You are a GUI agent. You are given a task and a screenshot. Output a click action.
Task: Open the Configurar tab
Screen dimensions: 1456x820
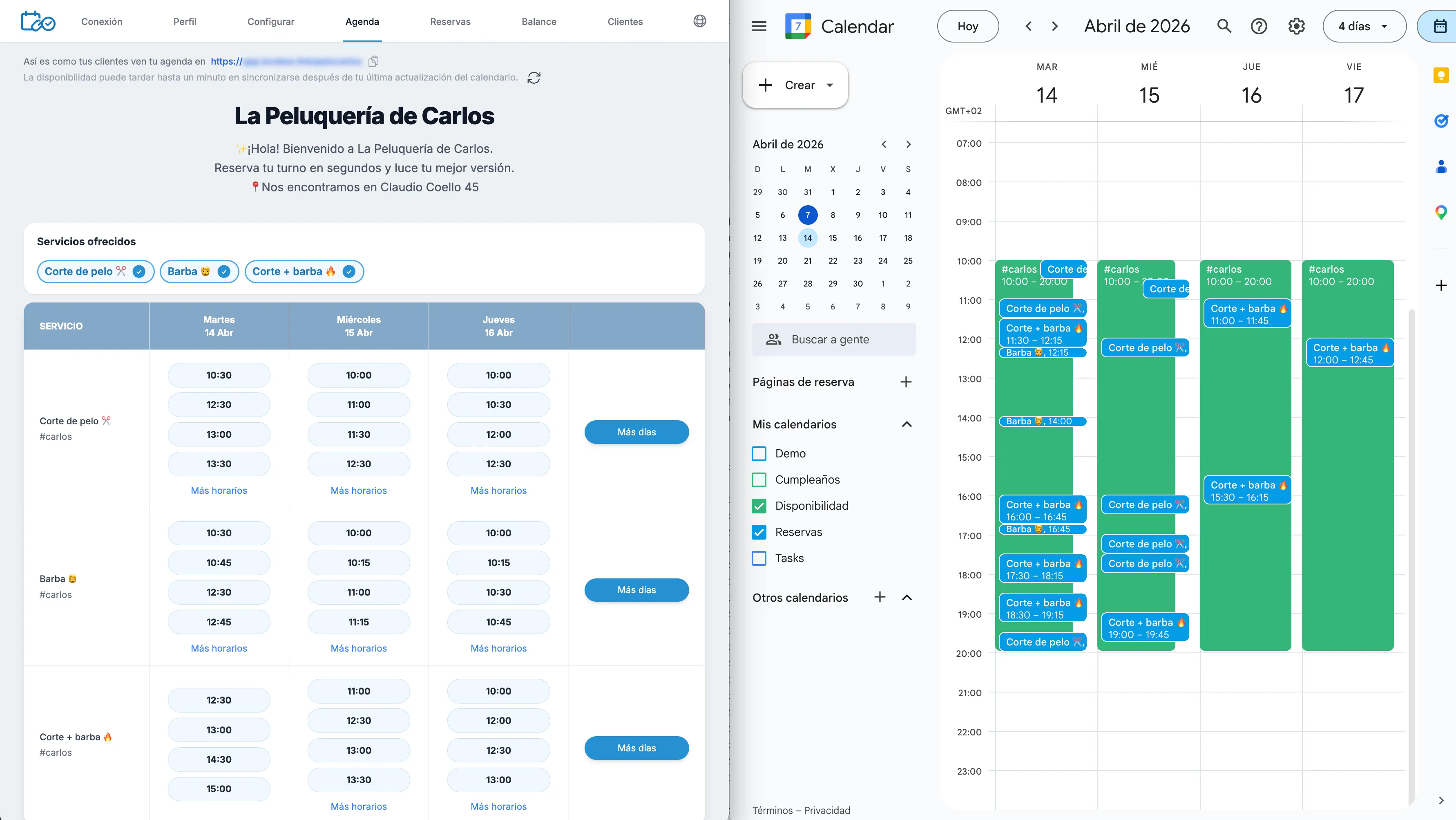271,22
